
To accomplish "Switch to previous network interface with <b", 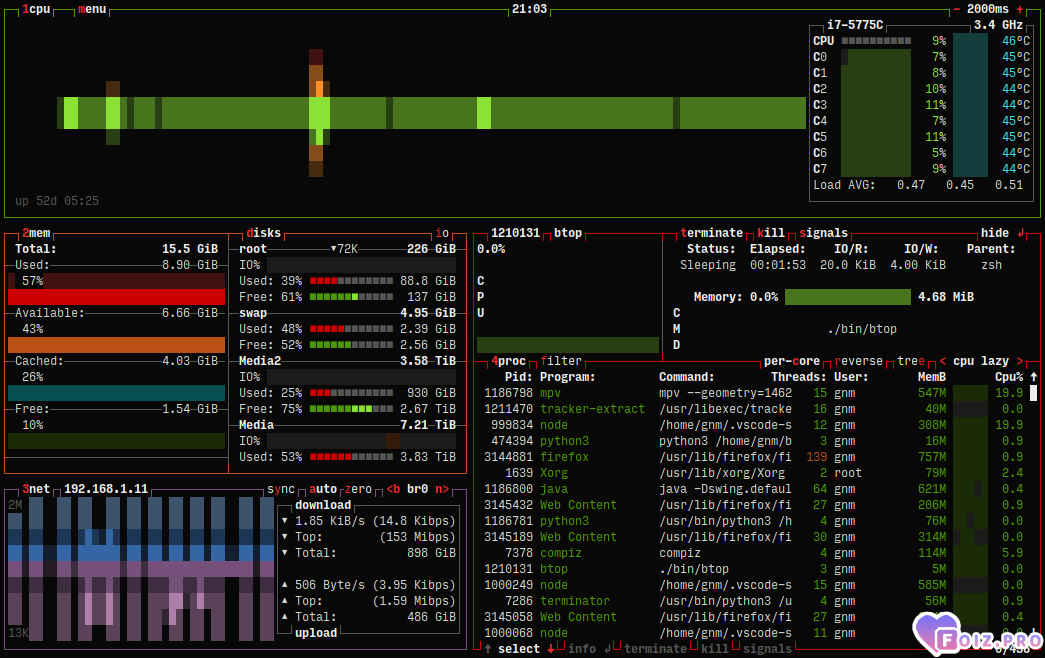I will pyautogui.click(x=393, y=489).
